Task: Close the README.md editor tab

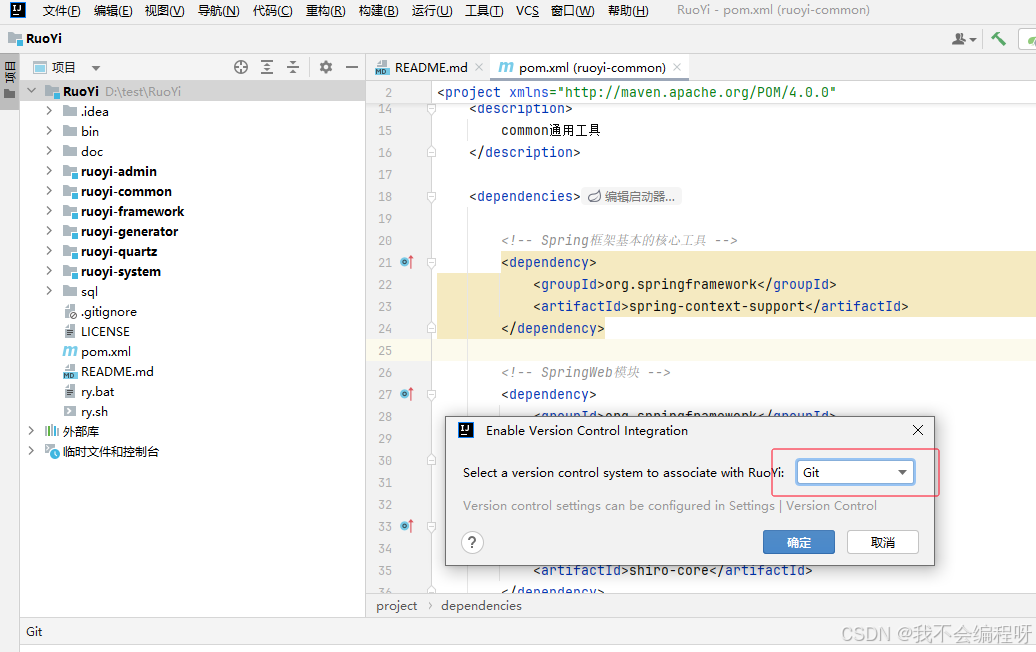Action: pyautogui.click(x=479, y=67)
